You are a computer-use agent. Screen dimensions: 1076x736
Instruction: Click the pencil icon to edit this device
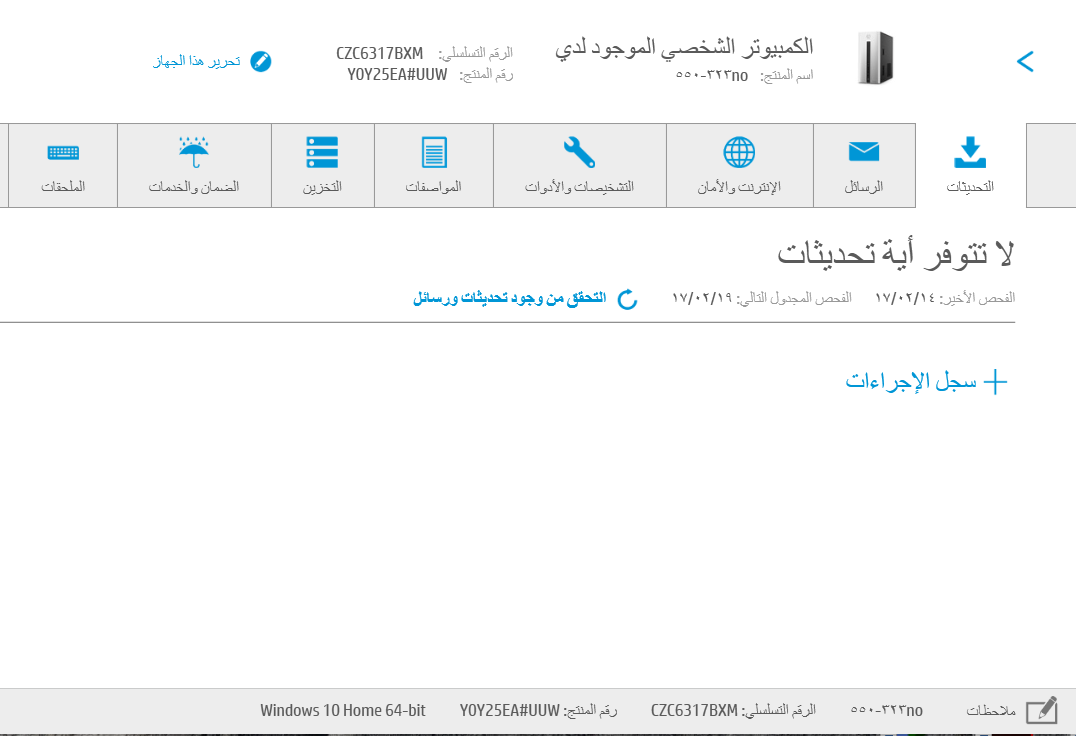[x=260, y=61]
